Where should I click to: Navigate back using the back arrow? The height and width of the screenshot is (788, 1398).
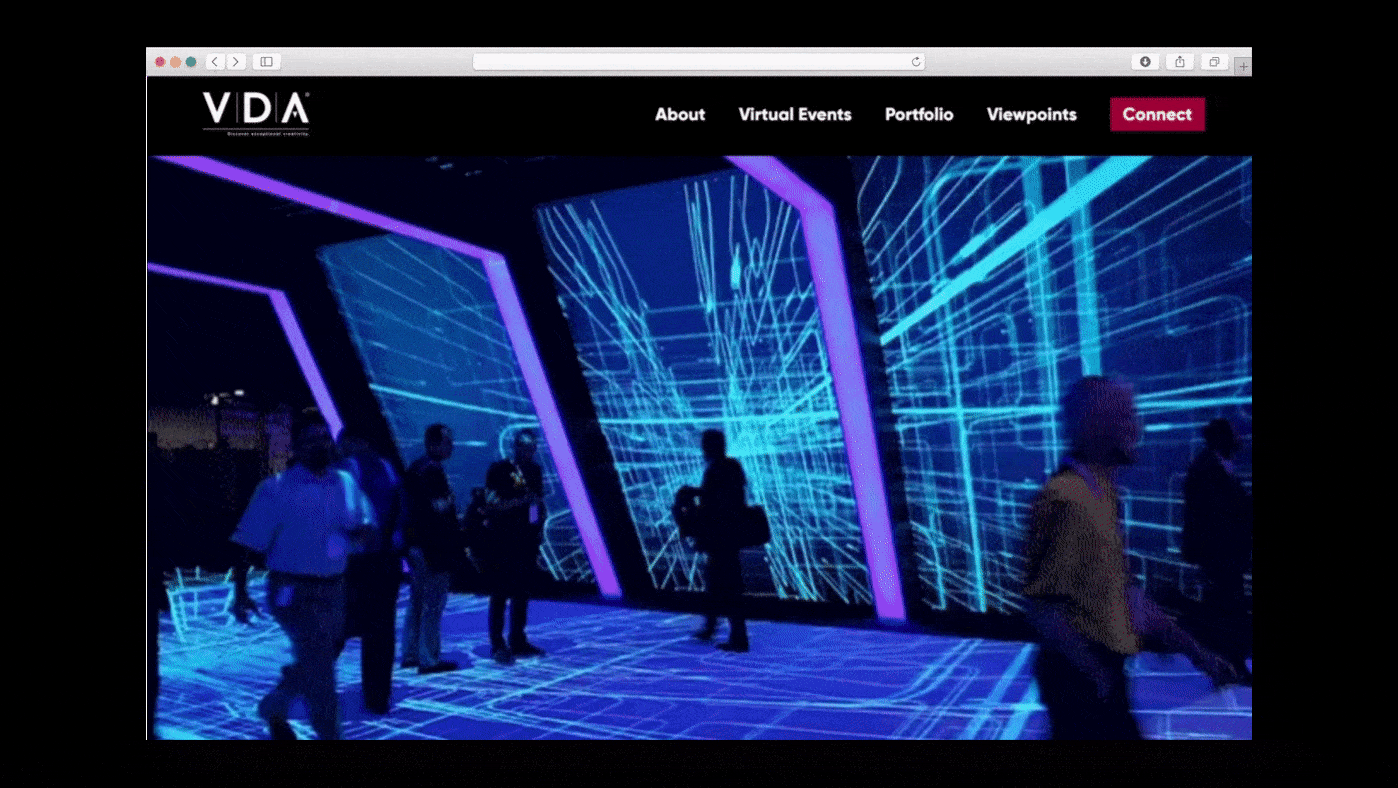pyautogui.click(x=214, y=61)
